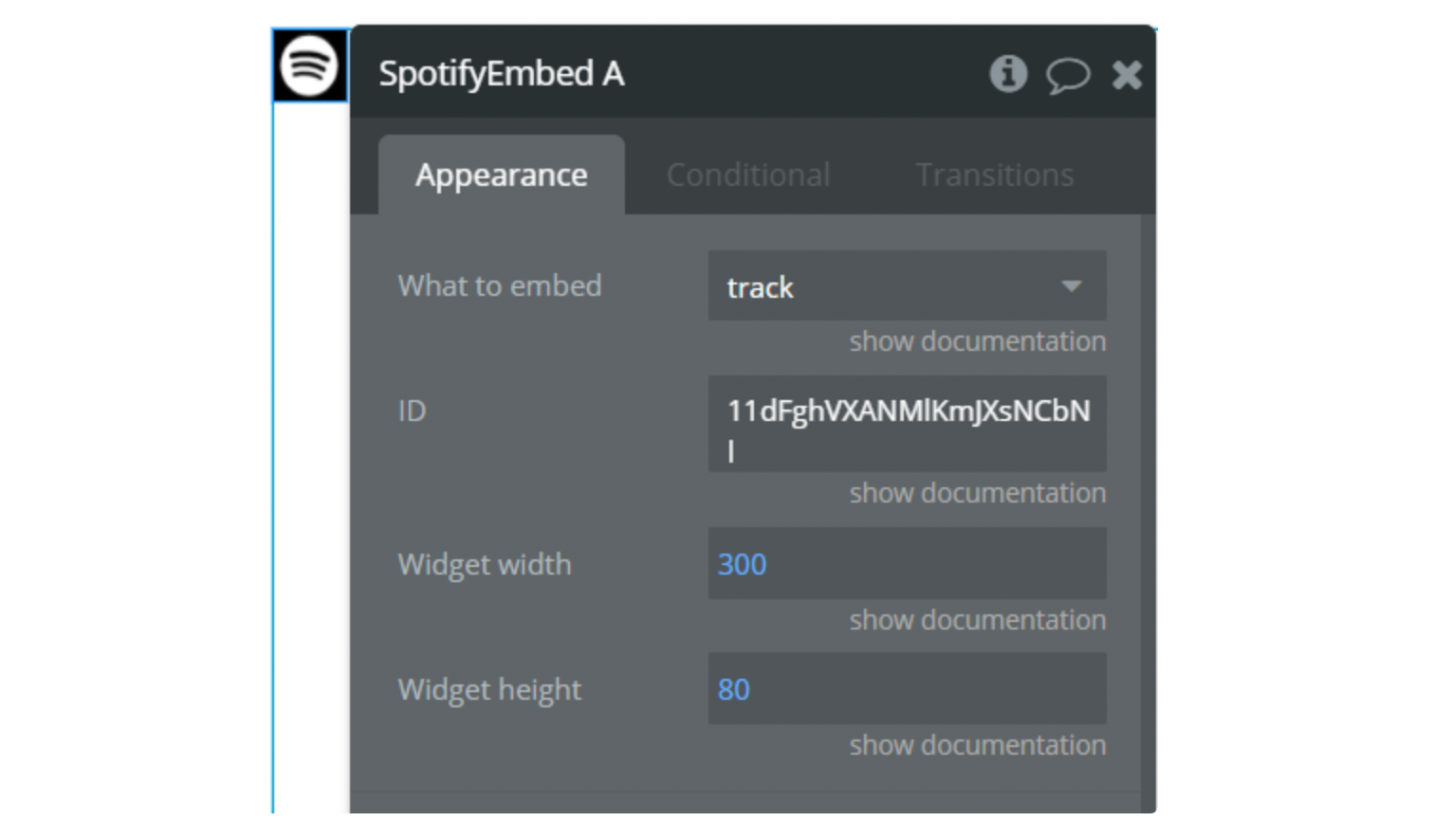The image size is (1434, 840).
Task: Open the Transitions tab
Action: [994, 174]
